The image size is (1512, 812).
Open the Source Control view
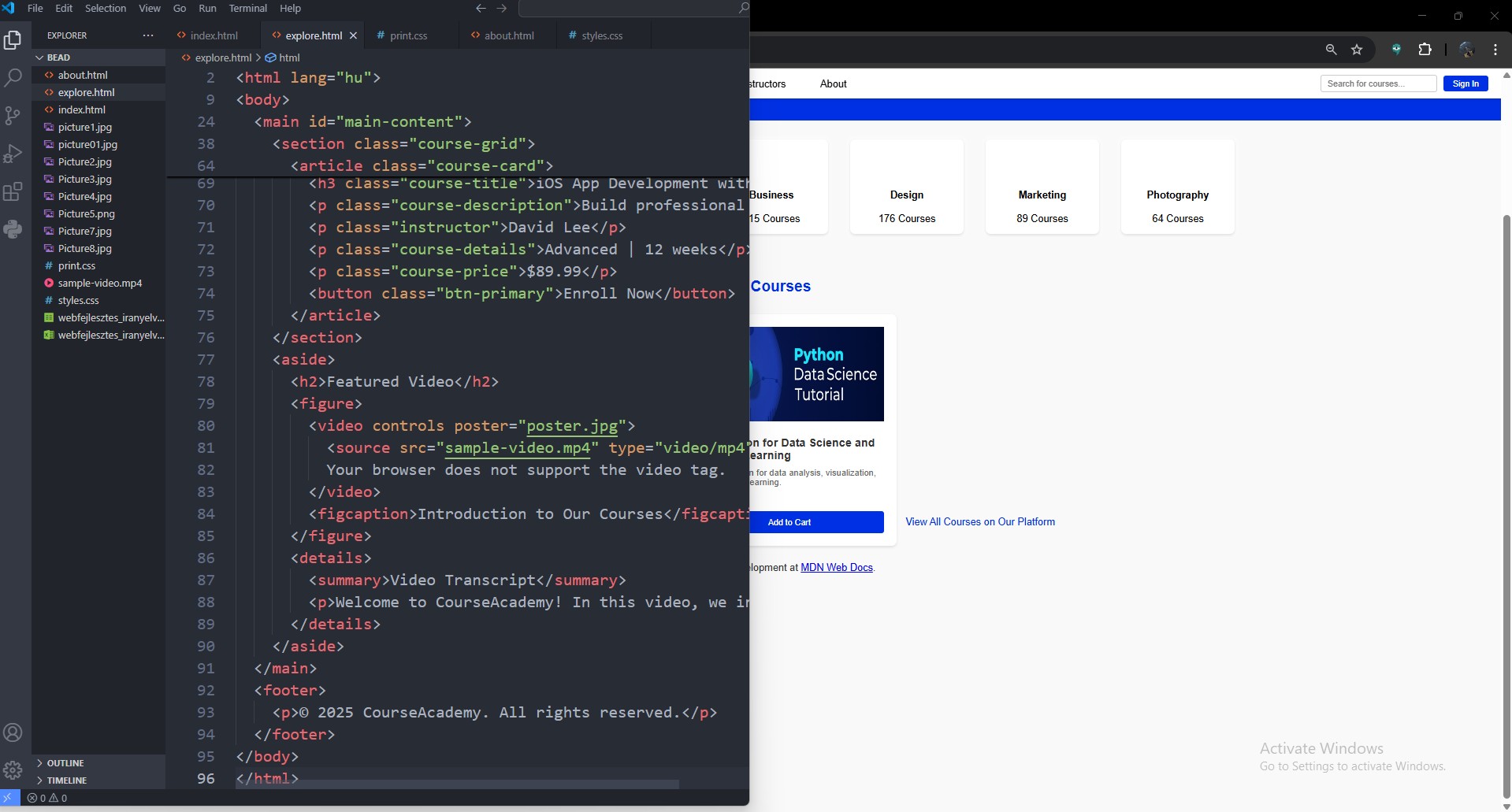[x=13, y=116]
